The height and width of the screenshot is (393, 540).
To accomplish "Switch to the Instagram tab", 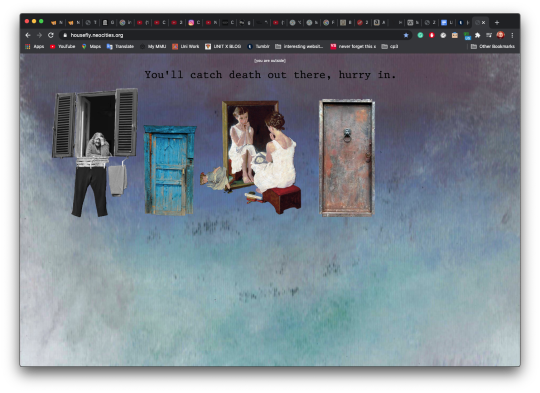I will tap(194, 22).
